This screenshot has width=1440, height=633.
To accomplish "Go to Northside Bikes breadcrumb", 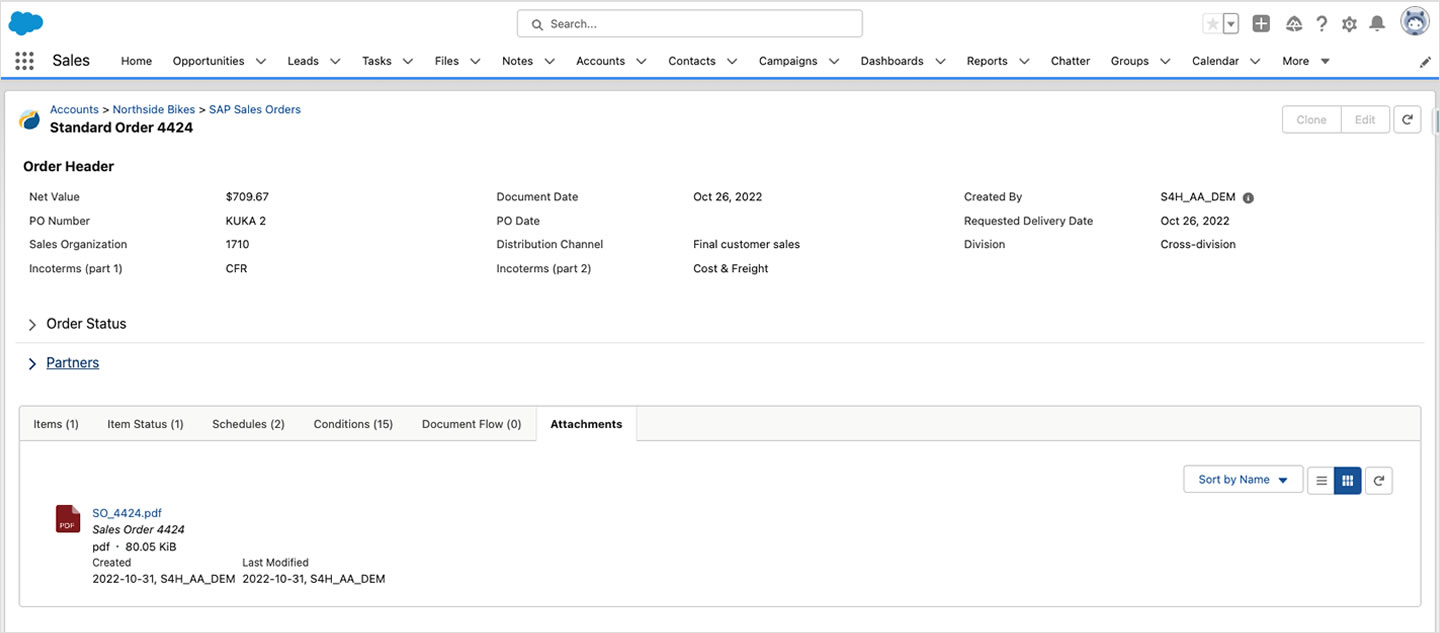I will point(154,109).
